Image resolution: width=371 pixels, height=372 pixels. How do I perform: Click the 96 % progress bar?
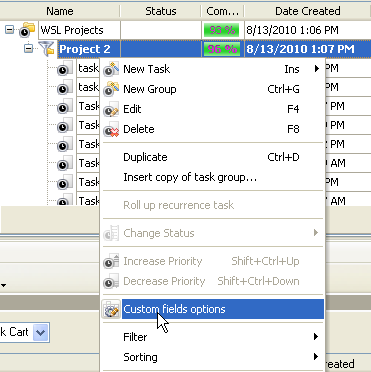pyautogui.click(x=221, y=49)
